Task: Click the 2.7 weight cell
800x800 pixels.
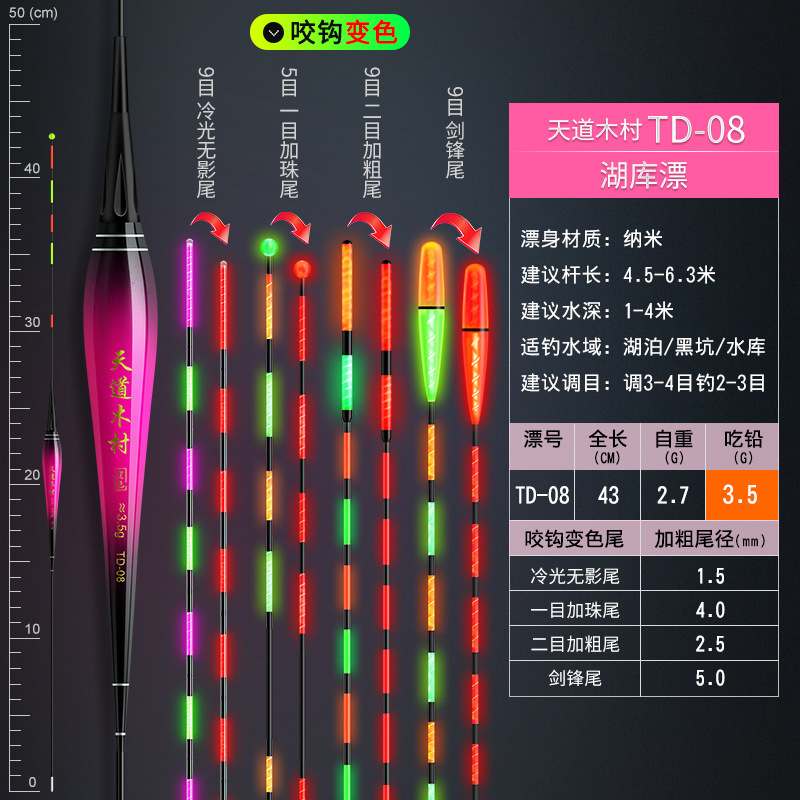Action: point(673,495)
